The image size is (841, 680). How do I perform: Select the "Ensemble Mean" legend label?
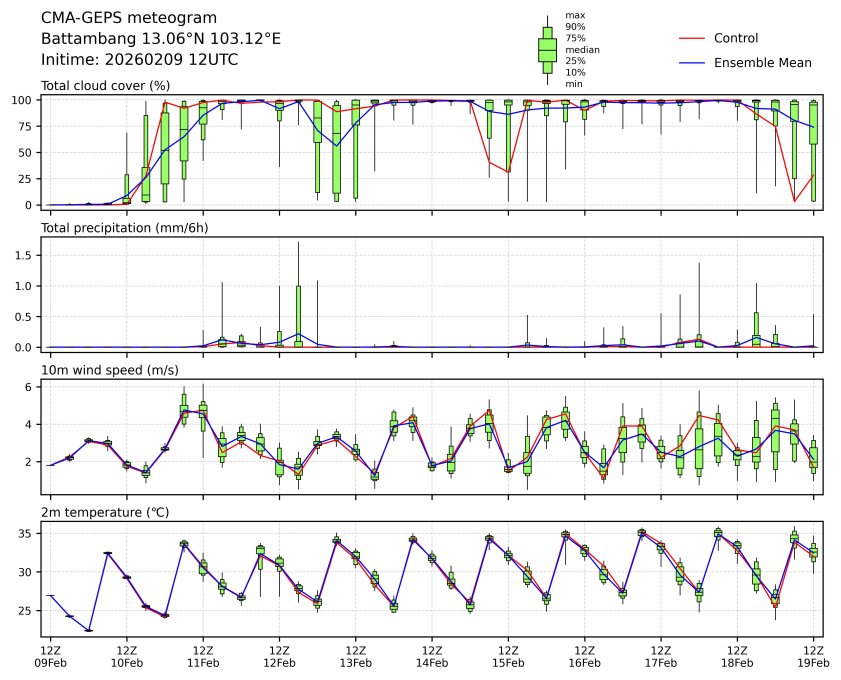click(762, 62)
